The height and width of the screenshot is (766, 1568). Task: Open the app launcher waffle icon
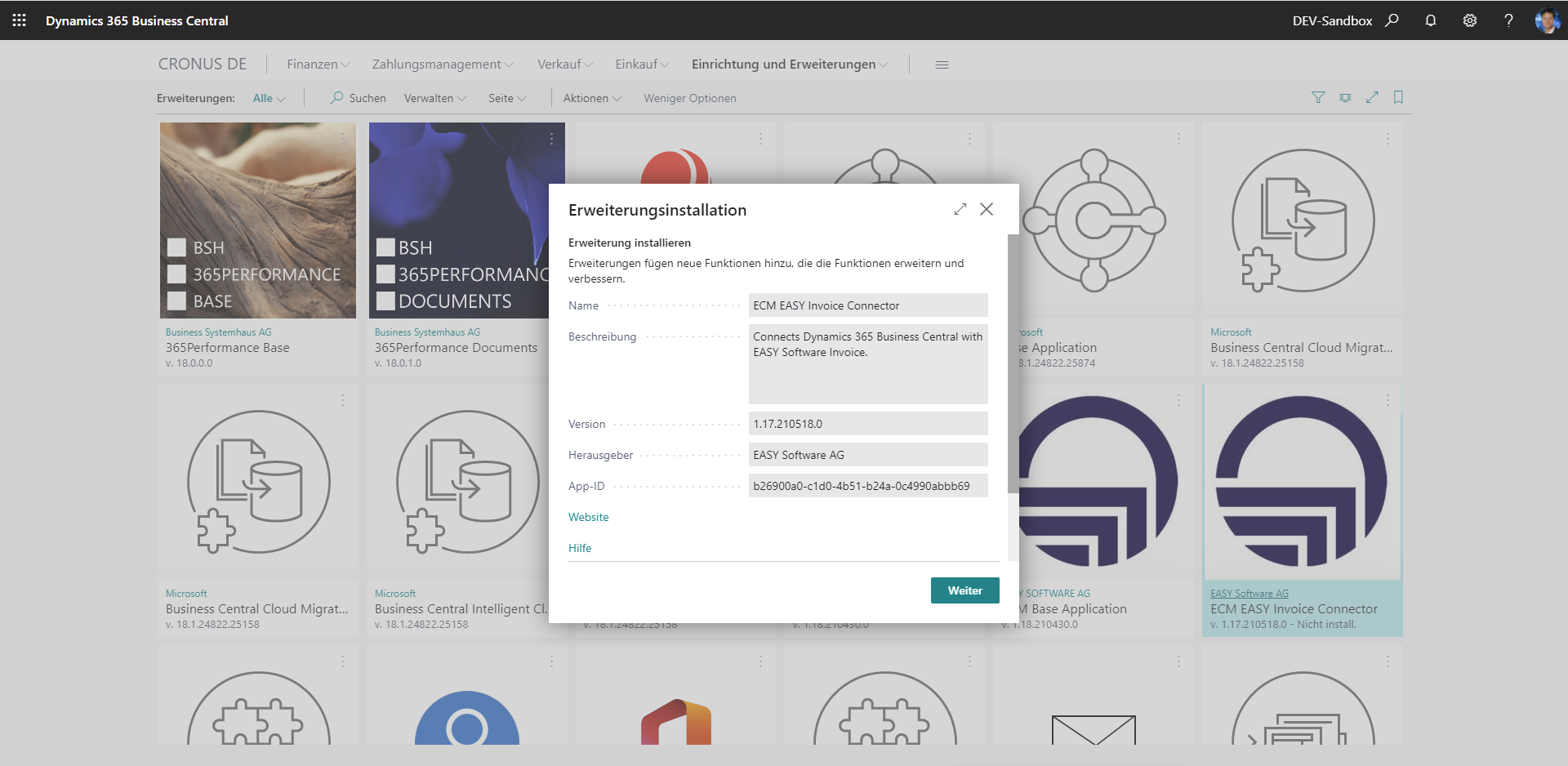[x=19, y=20]
